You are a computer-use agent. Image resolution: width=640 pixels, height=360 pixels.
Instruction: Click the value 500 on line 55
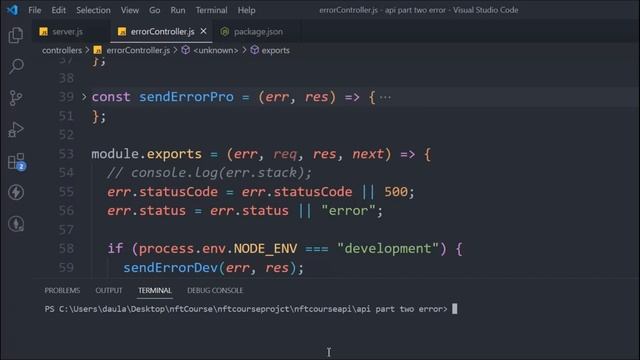pos(396,192)
